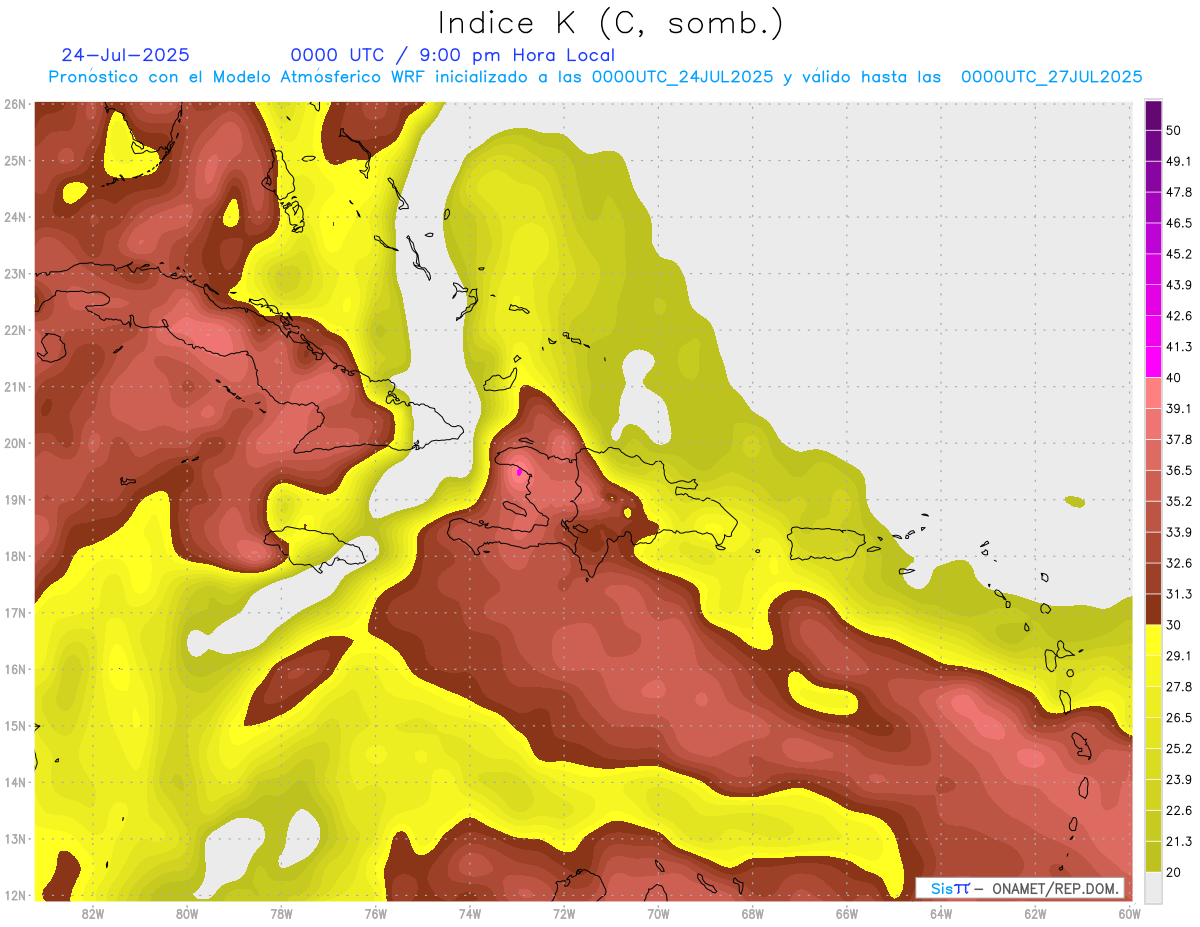Select the 82W longitude axis label

click(93, 913)
